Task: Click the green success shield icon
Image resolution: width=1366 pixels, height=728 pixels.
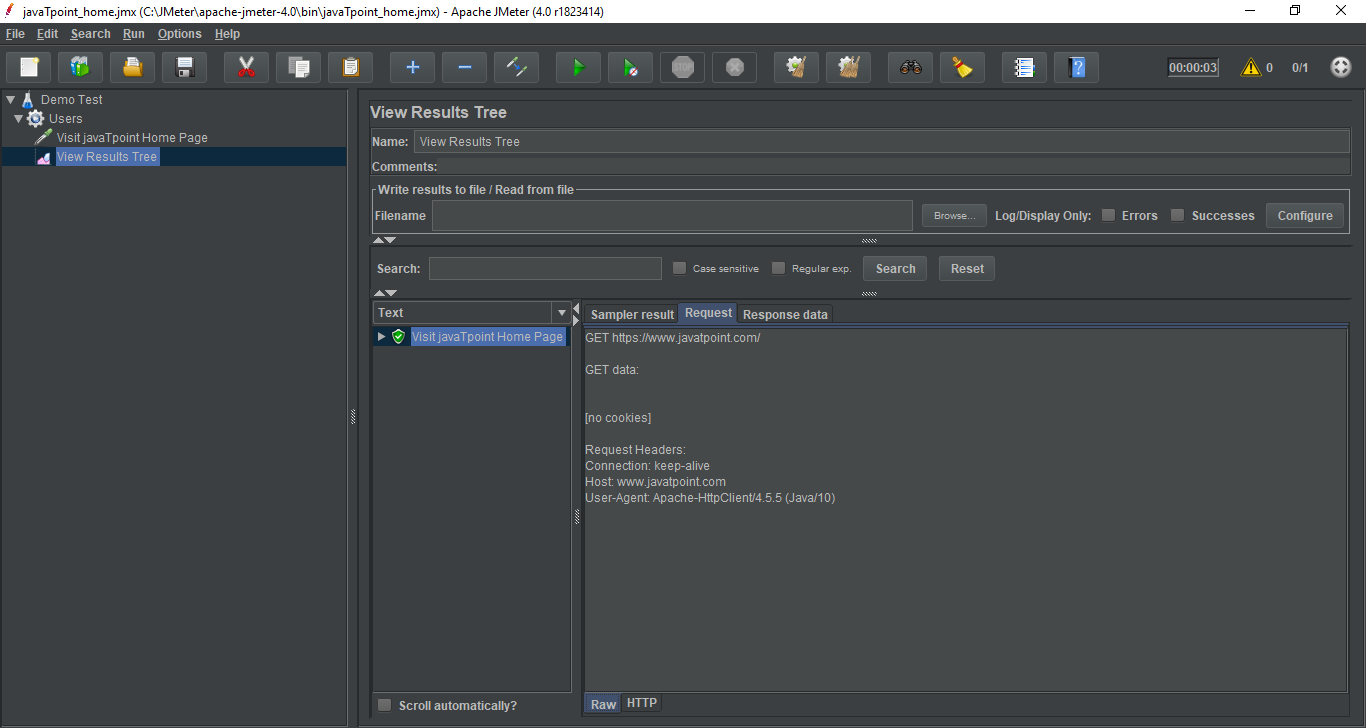Action: click(x=398, y=337)
